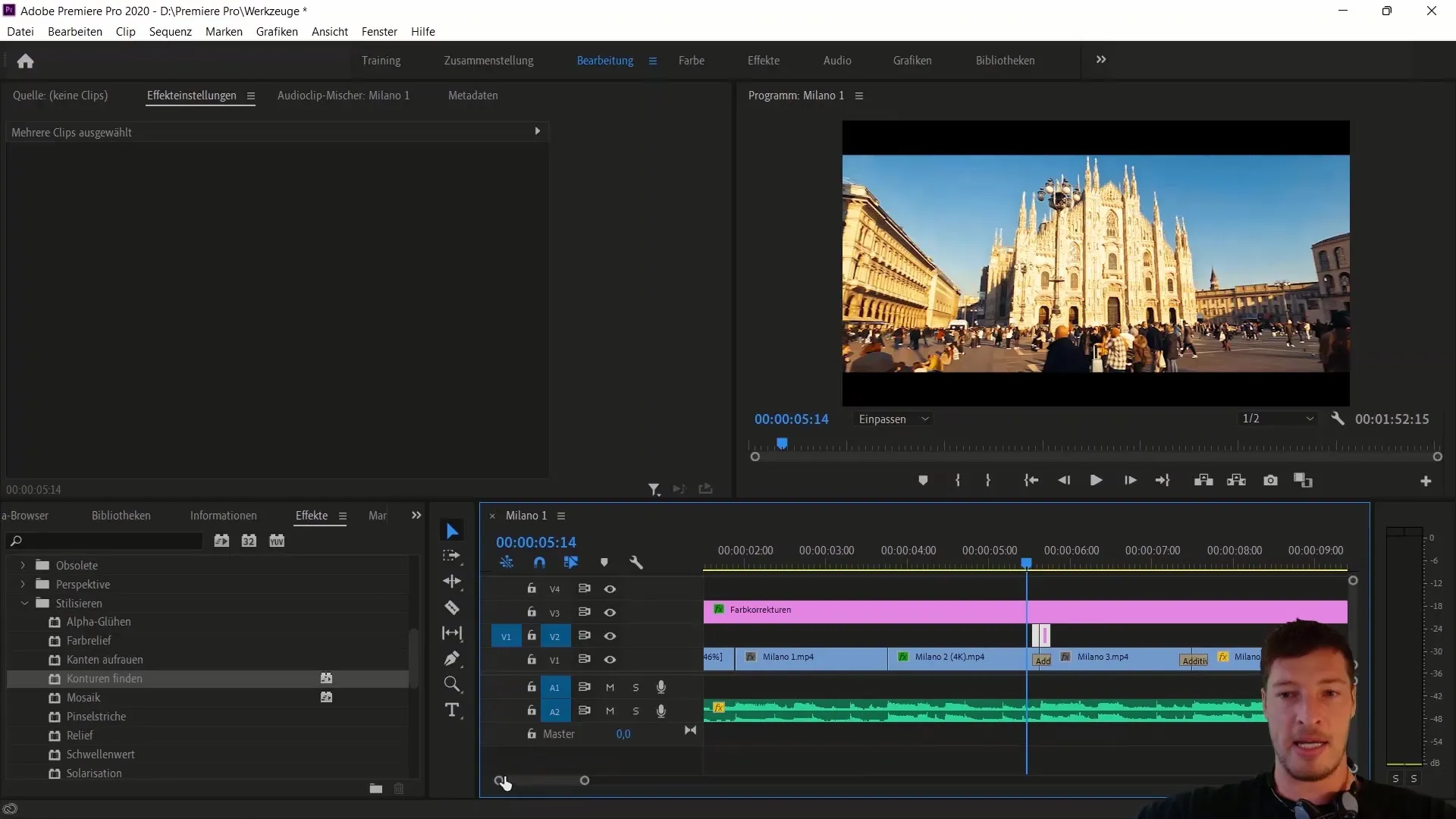Hide track V3 with eye icon

610,613
